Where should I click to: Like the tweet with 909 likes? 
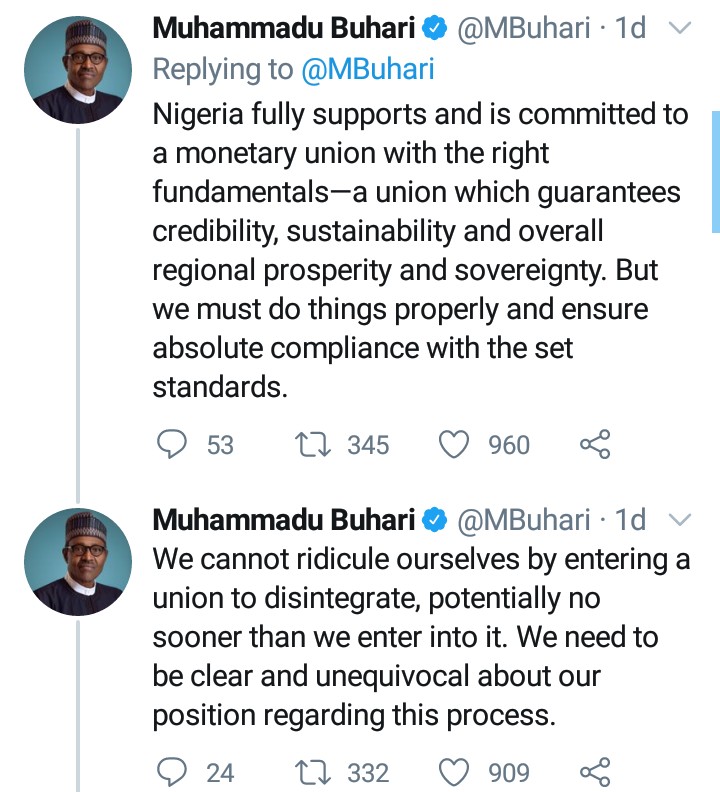(455, 772)
